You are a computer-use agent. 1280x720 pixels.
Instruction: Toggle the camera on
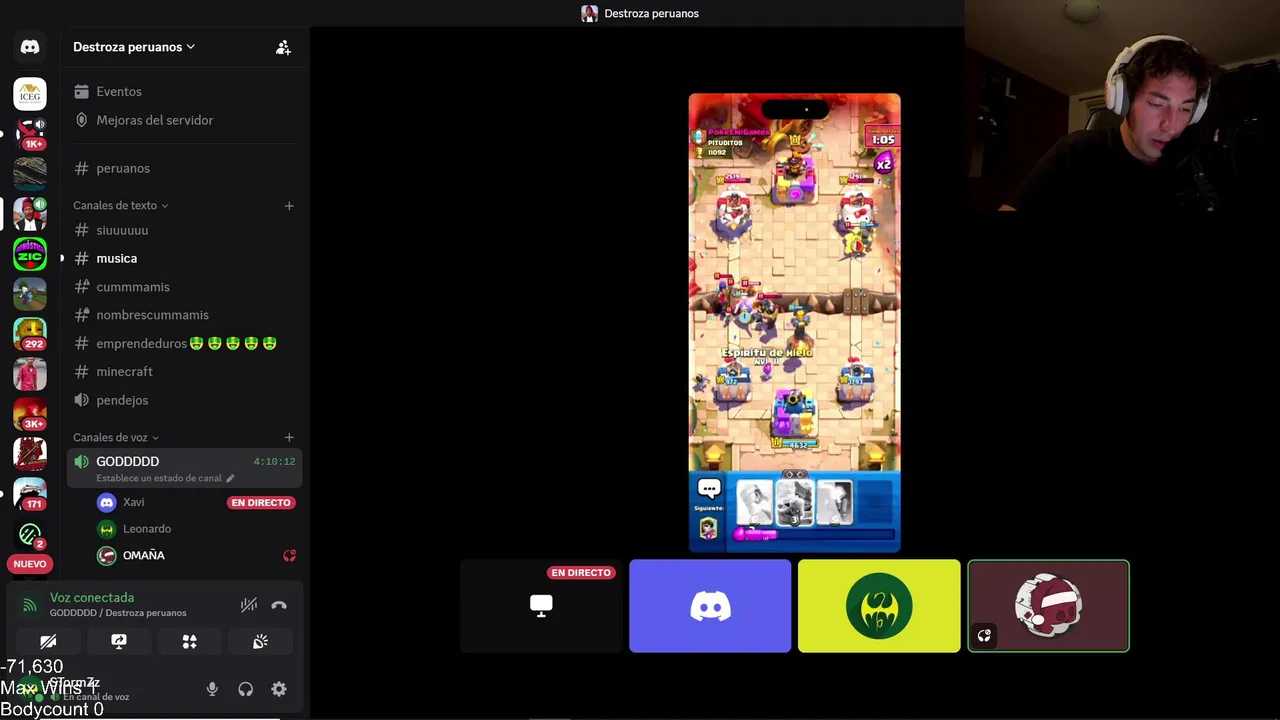coord(48,642)
